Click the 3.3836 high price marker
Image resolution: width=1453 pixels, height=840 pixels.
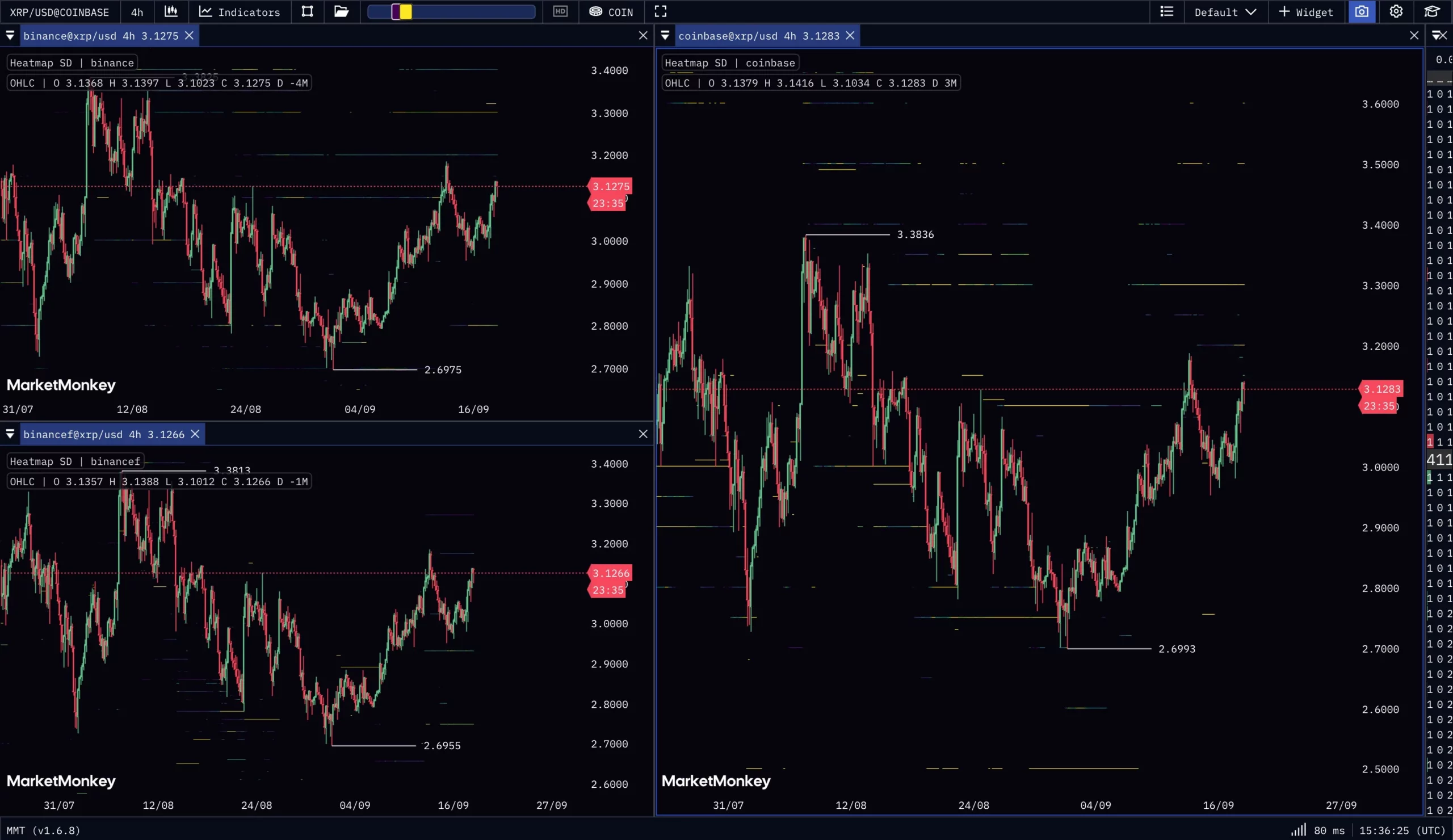tap(915, 234)
